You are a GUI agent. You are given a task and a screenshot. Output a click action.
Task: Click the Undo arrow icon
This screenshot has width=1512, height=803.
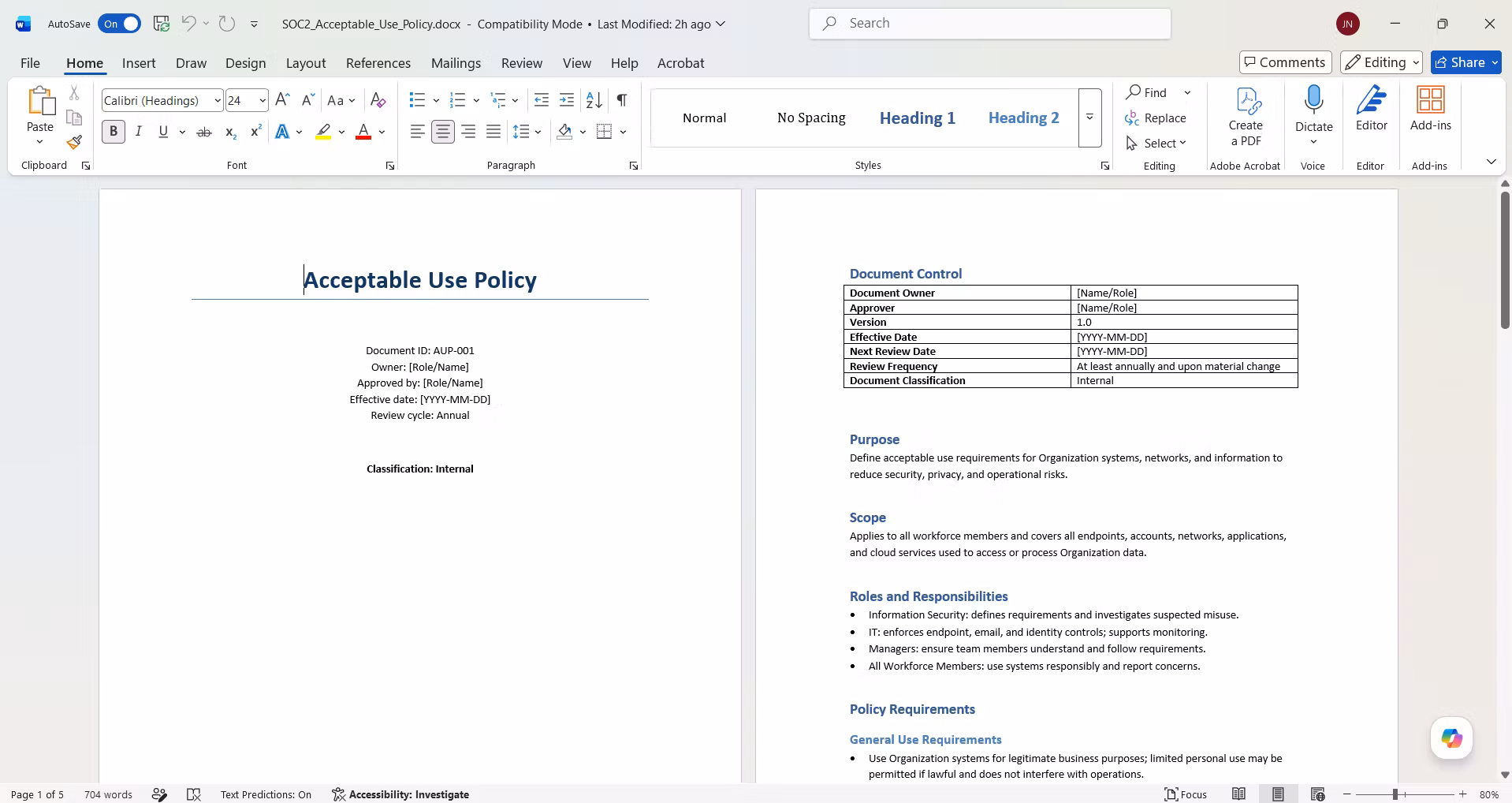point(188,24)
